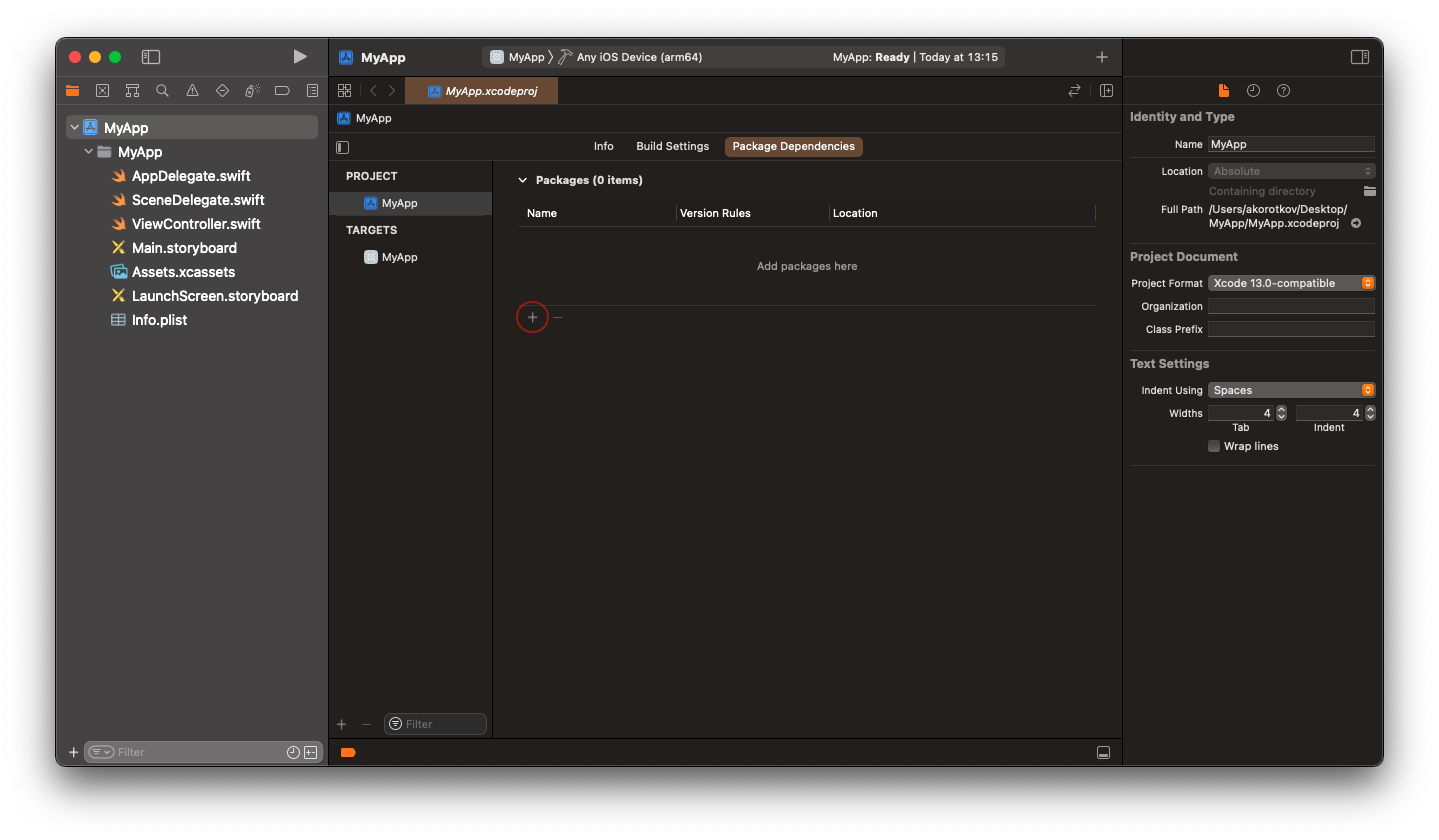Open the Indent Using dropdown

pyautogui.click(x=1292, y=390)
